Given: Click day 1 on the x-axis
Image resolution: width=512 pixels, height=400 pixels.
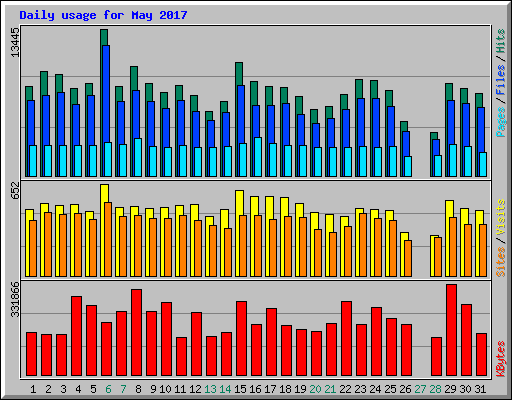Looking at the screenshot, I should pos(33,389).
